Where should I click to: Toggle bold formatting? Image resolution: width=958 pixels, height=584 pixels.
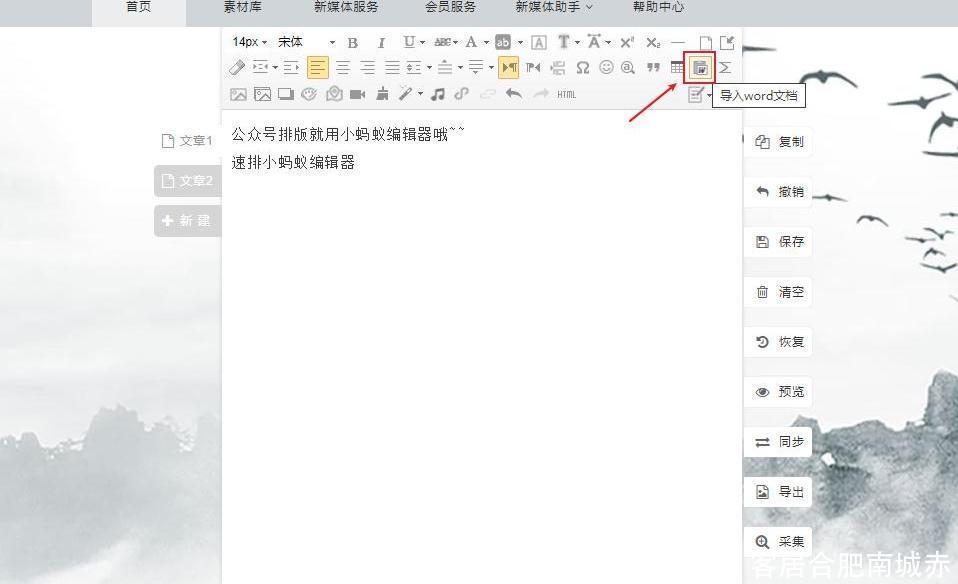click(x=352, y=42)
